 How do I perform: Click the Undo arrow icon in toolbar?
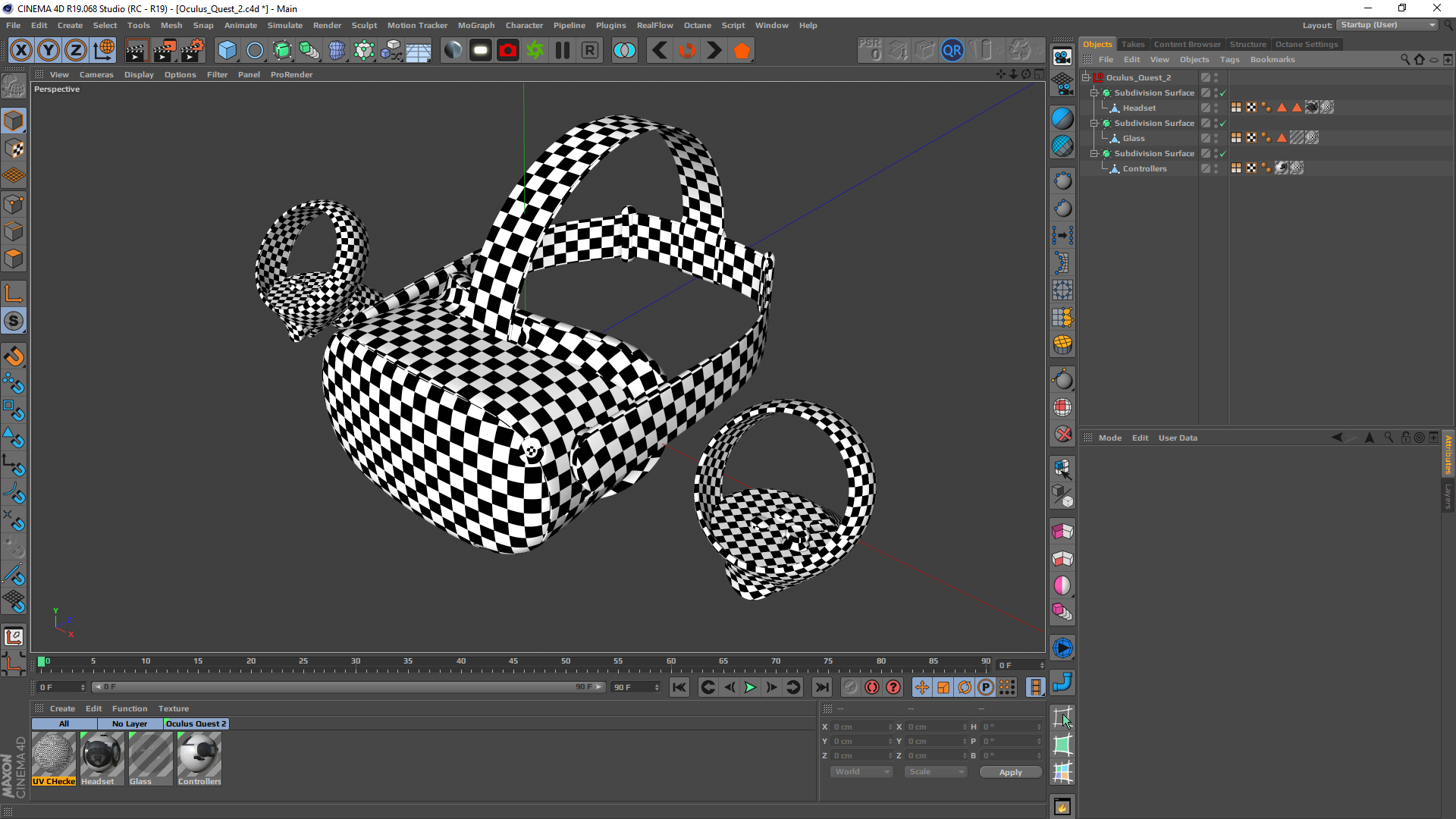[660, 51]
